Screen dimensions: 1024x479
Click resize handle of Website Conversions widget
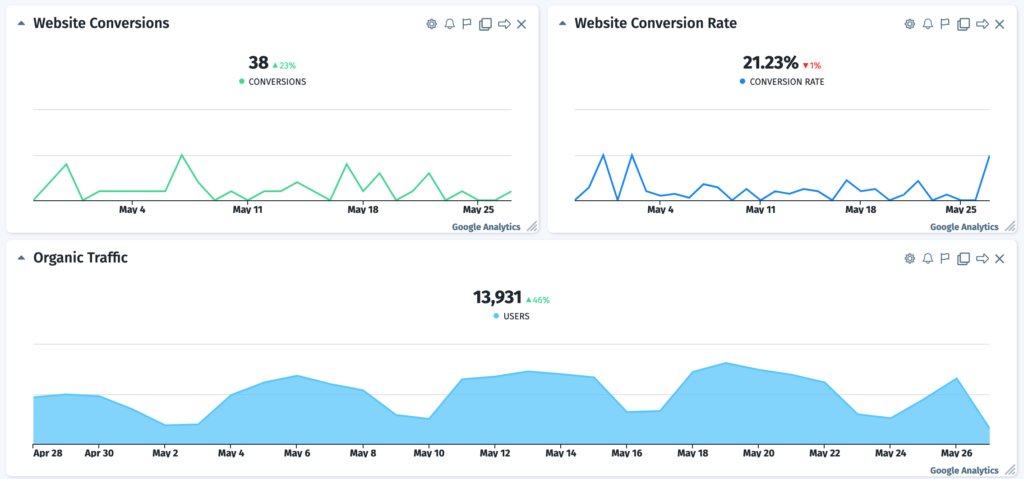click(532, 227)
